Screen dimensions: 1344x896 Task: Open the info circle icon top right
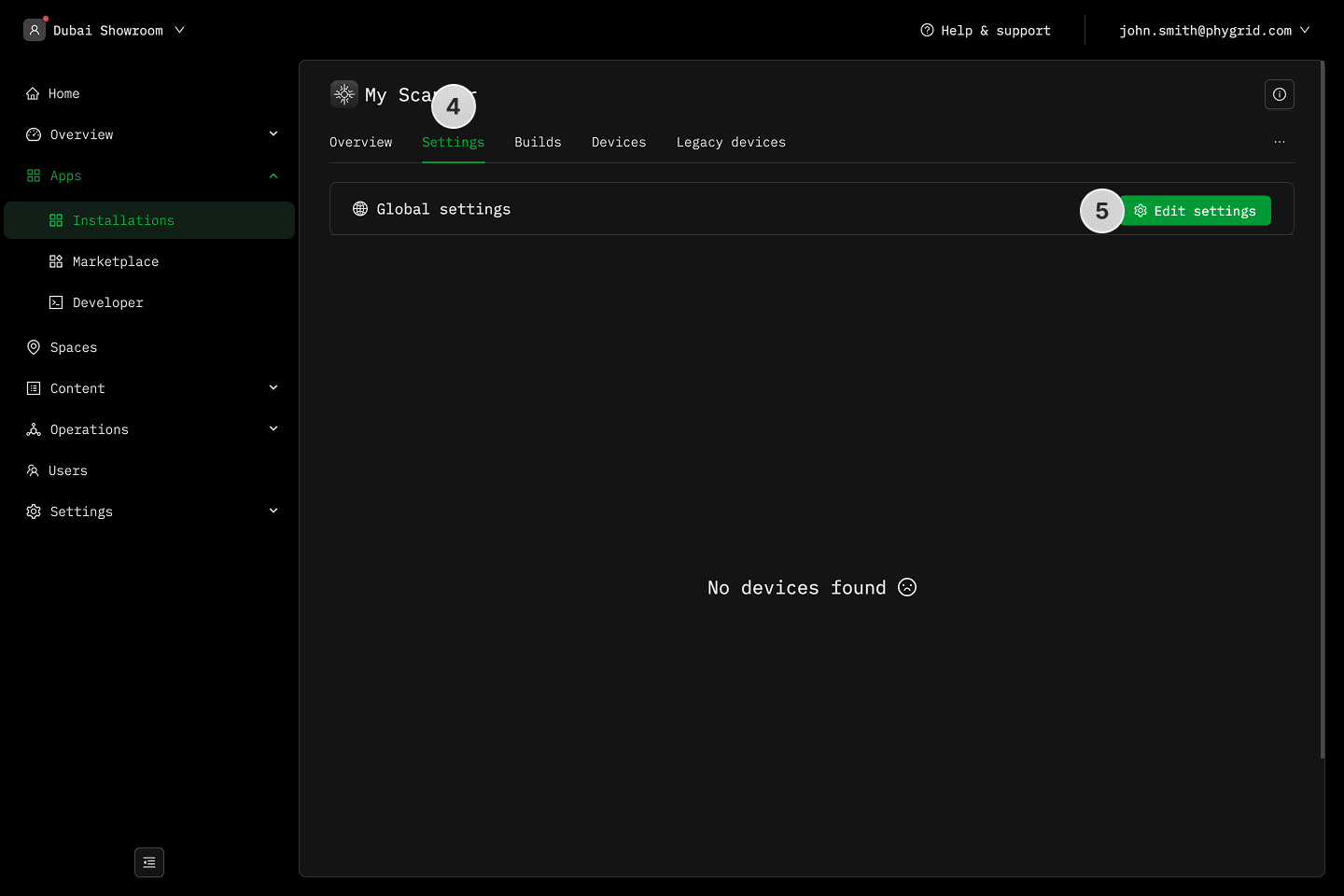coord(1279,94)
